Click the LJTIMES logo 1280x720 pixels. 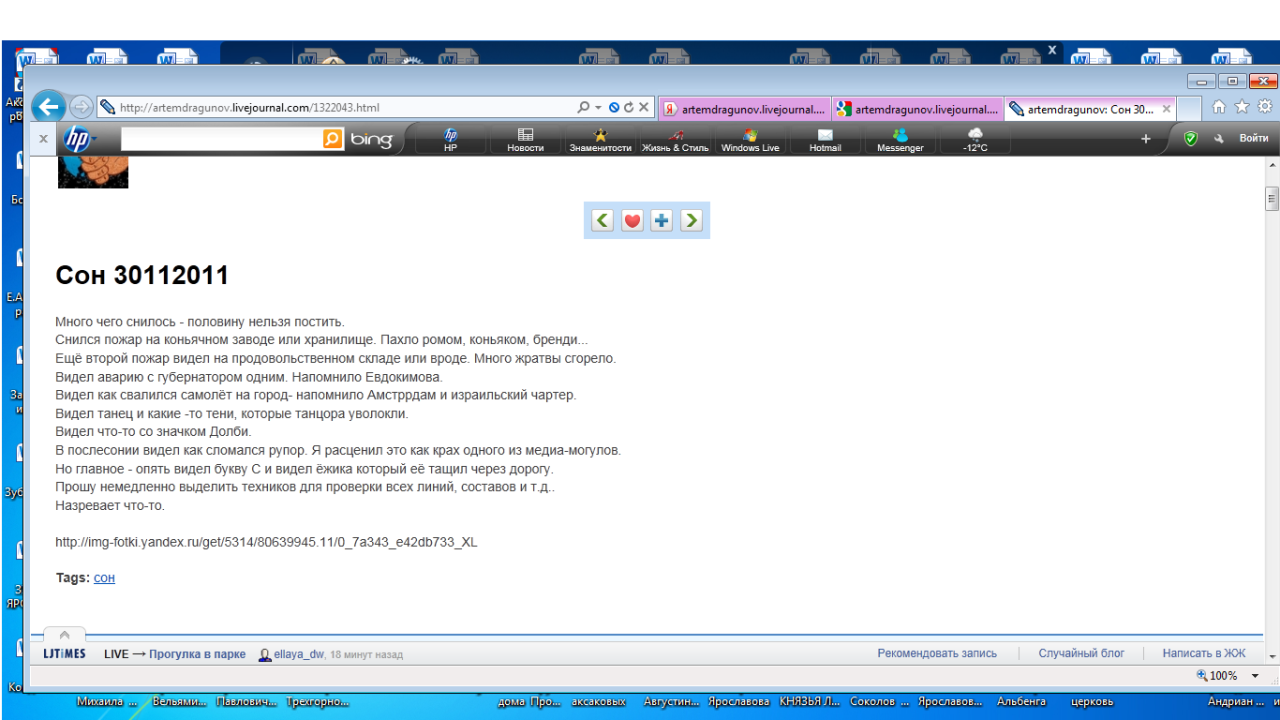click(x=64, y=654)
